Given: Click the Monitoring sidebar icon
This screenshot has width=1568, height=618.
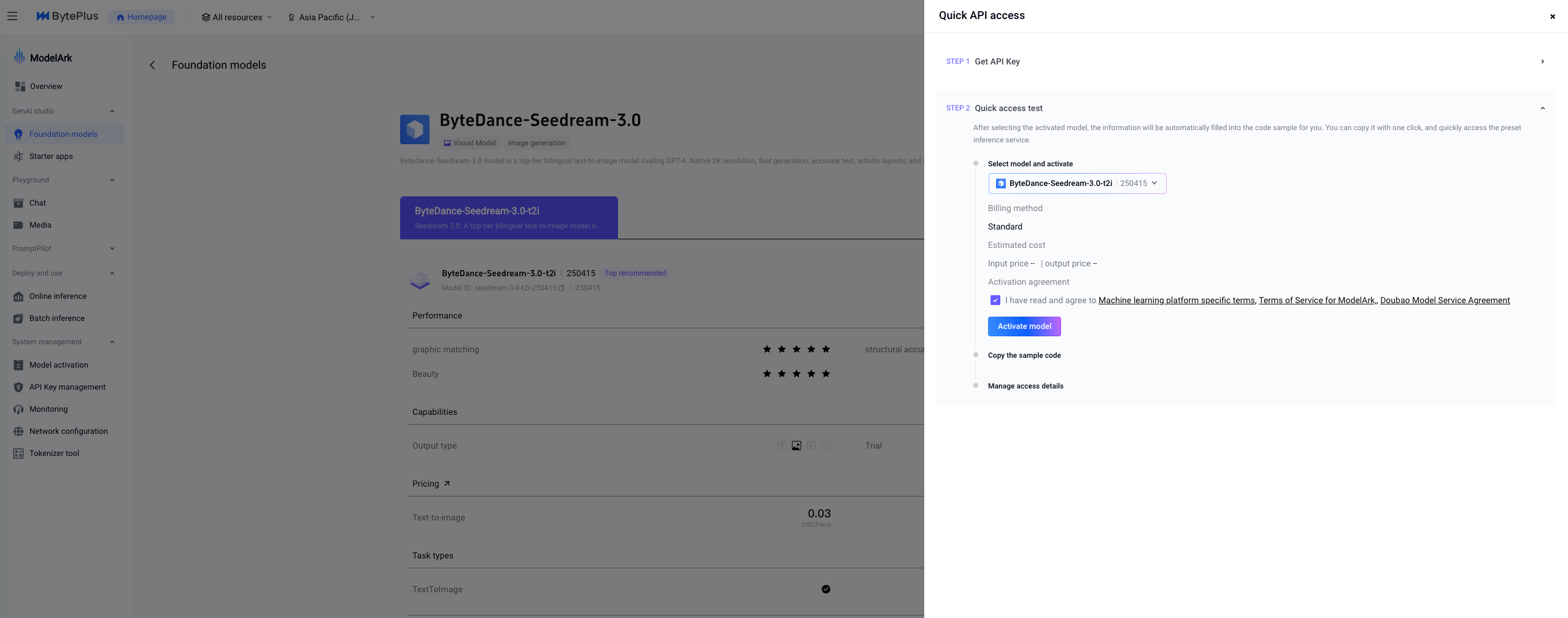Looking at the screenshot, I should coord(18,409).
